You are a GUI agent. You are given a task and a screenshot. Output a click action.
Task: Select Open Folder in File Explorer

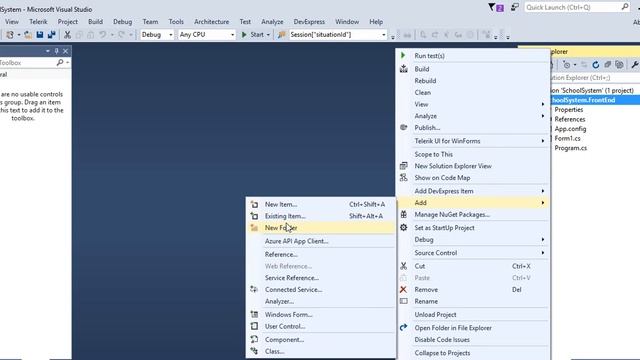click(x=473, y=328)
